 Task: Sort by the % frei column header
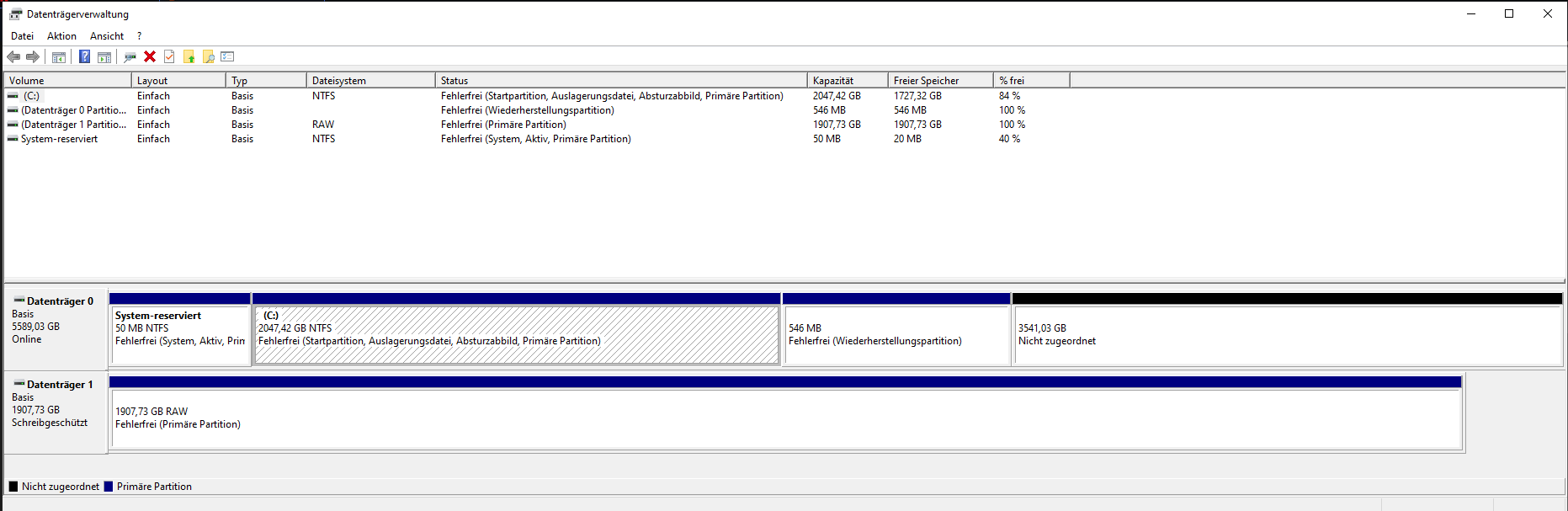coord(1032,81)
